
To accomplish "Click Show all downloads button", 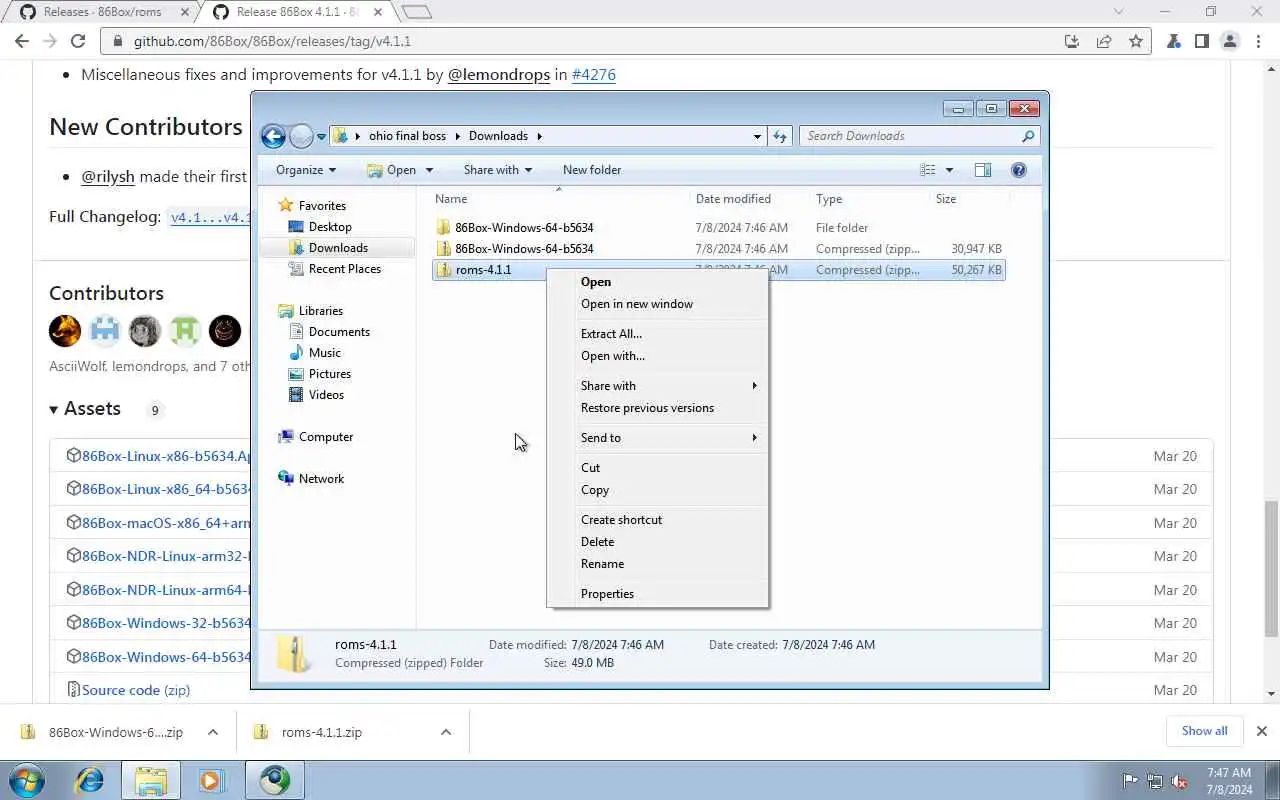I will tap(1204, 731).
